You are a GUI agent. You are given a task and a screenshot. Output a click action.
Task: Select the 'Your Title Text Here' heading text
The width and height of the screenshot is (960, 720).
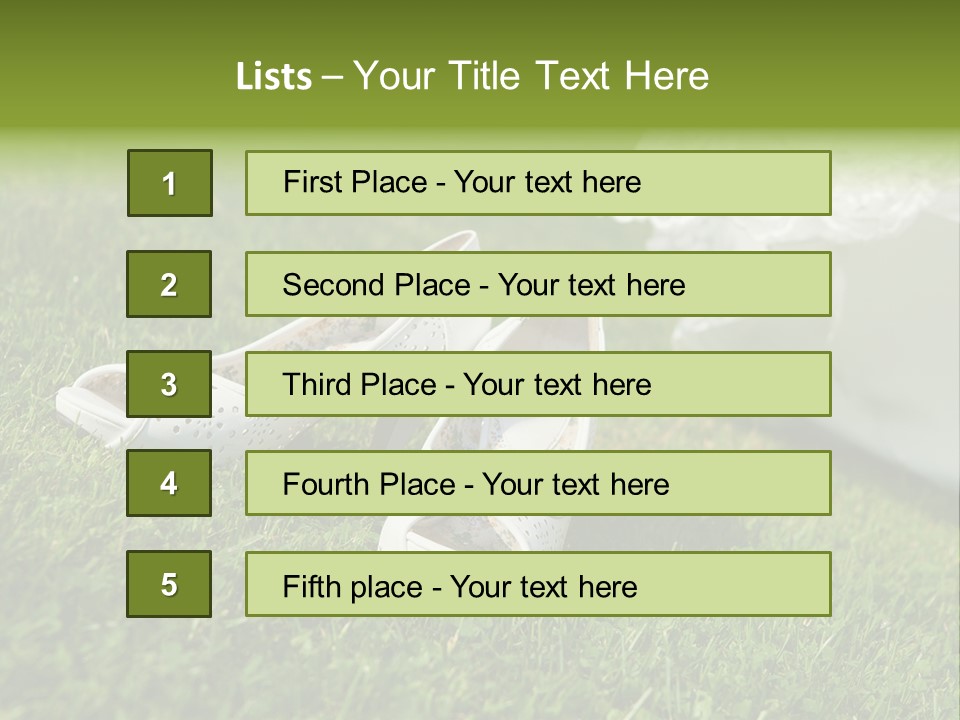tap(531, 76)
